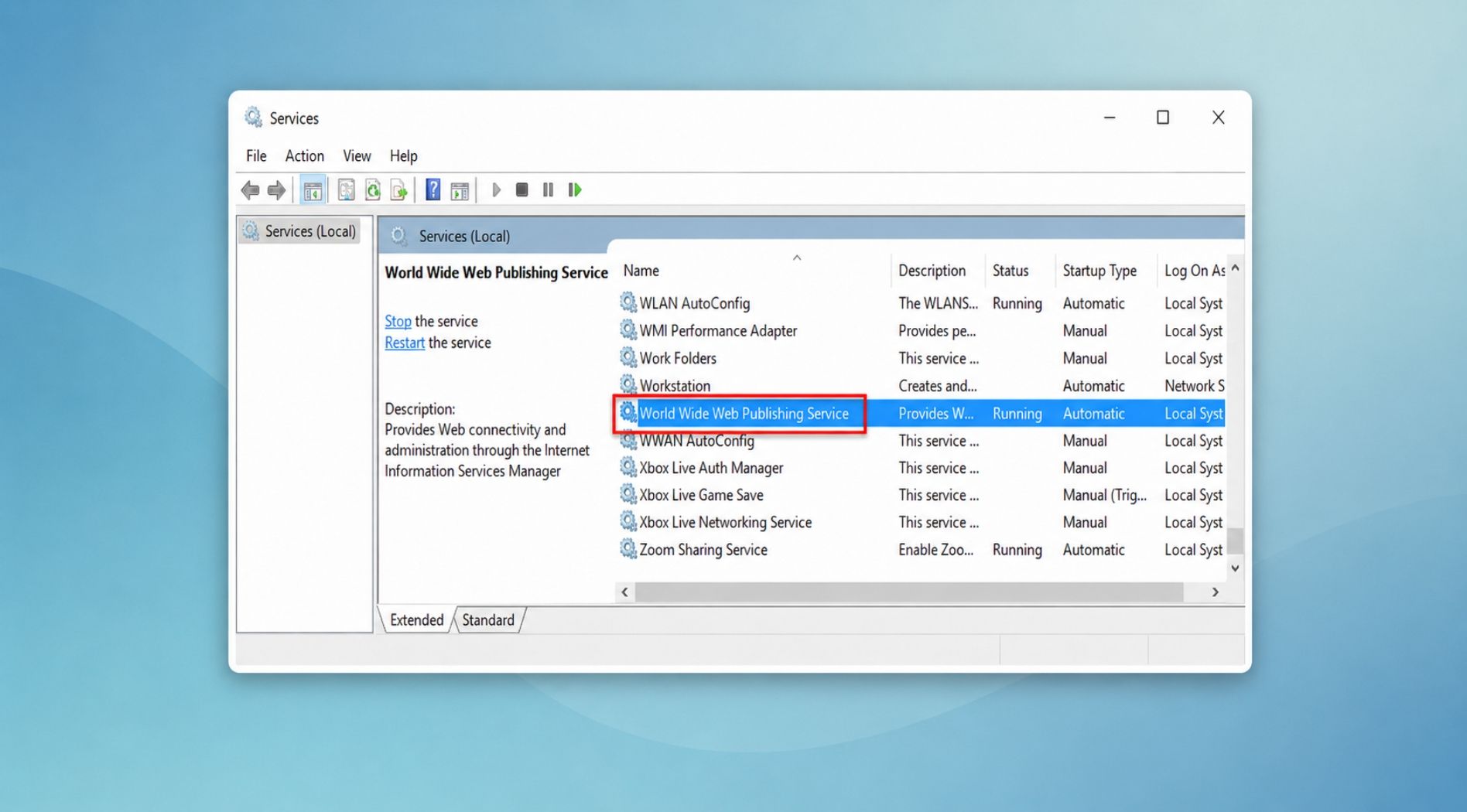The image size is (1467, 812).
Task: Click the Export List toolbar icon
Action: coord(399,189)
